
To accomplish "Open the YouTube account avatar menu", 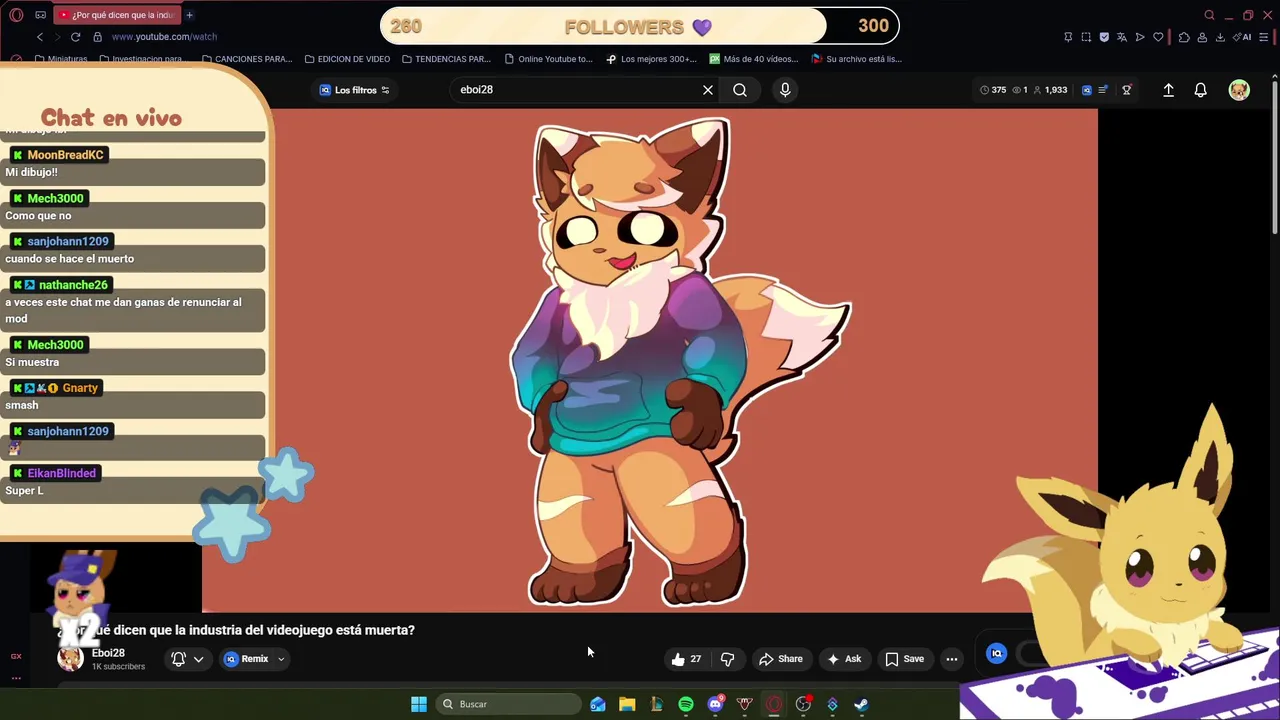I will (1239, 90).
